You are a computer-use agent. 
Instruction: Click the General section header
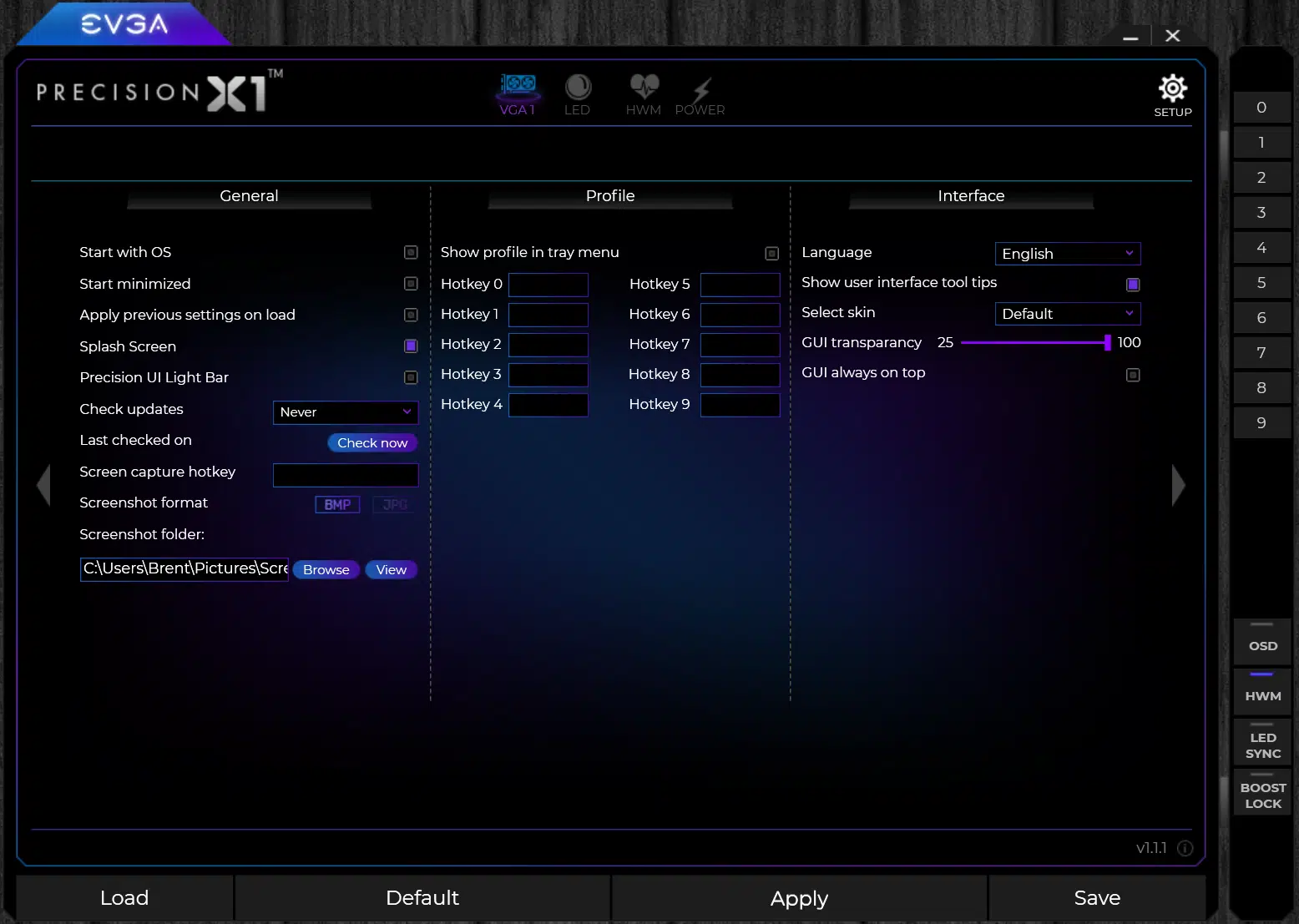(x=249, y=196)
